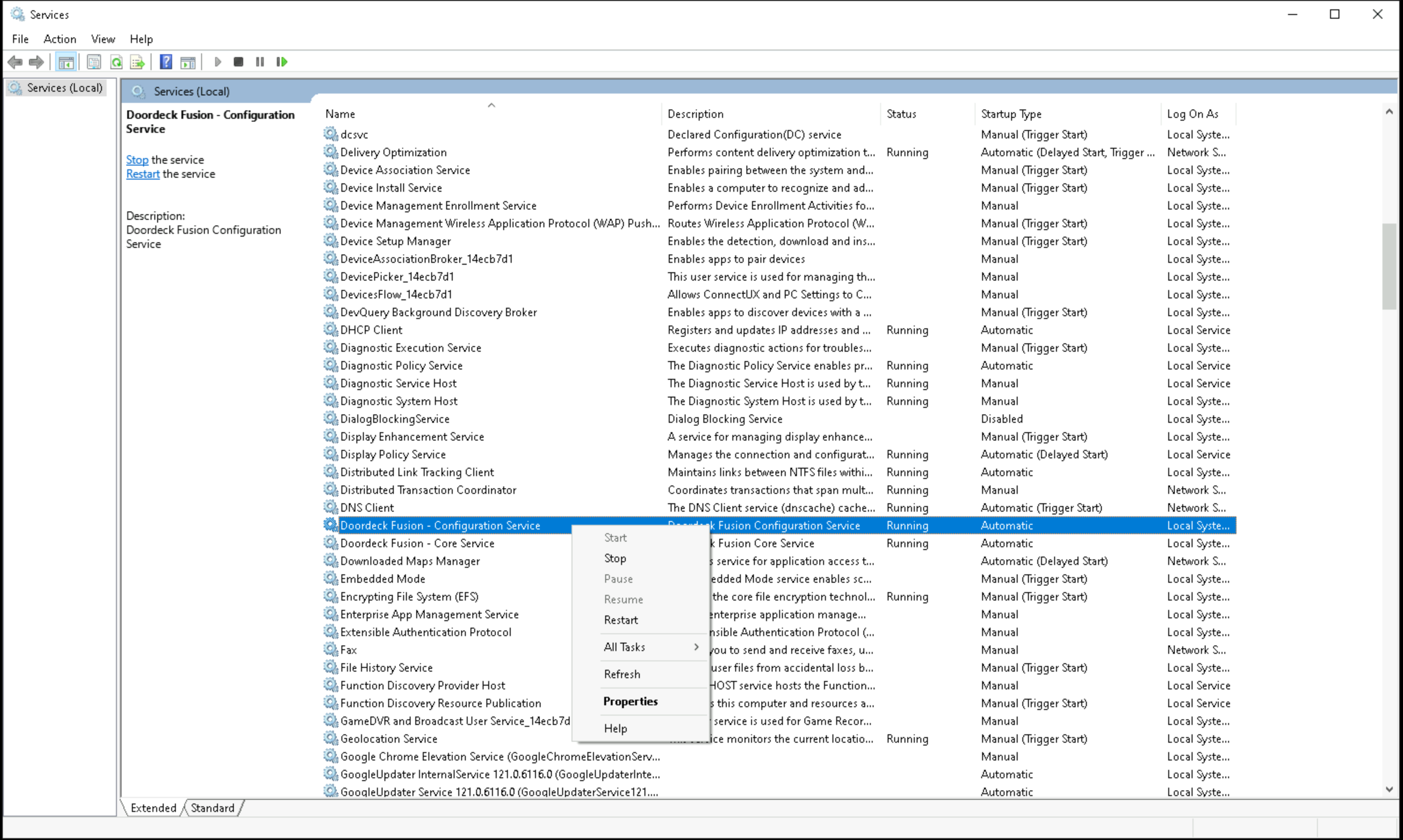Select Restart from the context menu

point(620,620)
